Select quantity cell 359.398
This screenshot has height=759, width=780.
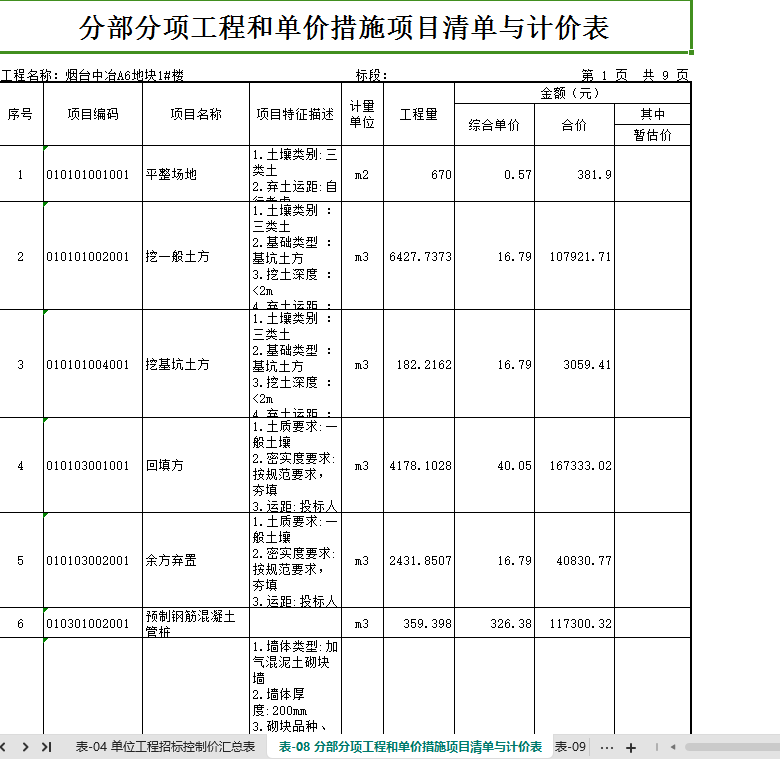click(419, 623)
